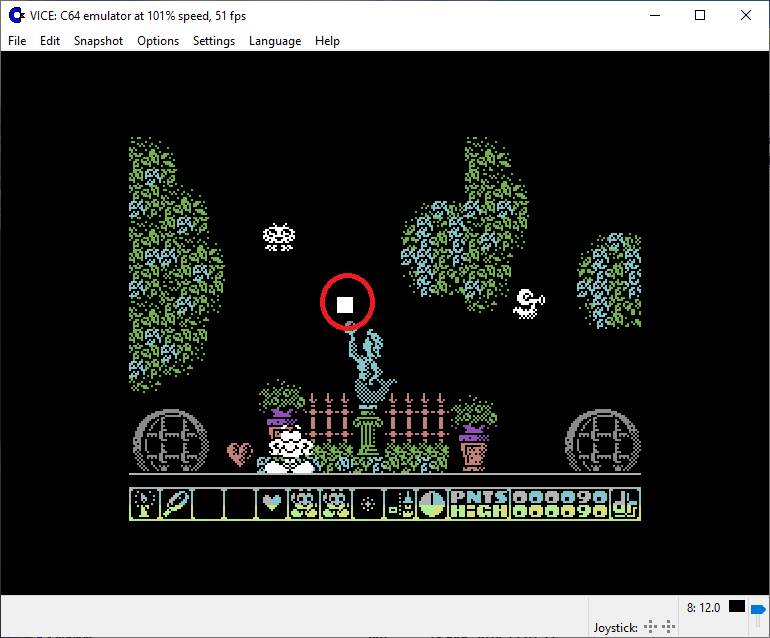The height and width of the screenshot is (638, 770).
Task: Open the Help menu
Action: [x=328, y=41]
